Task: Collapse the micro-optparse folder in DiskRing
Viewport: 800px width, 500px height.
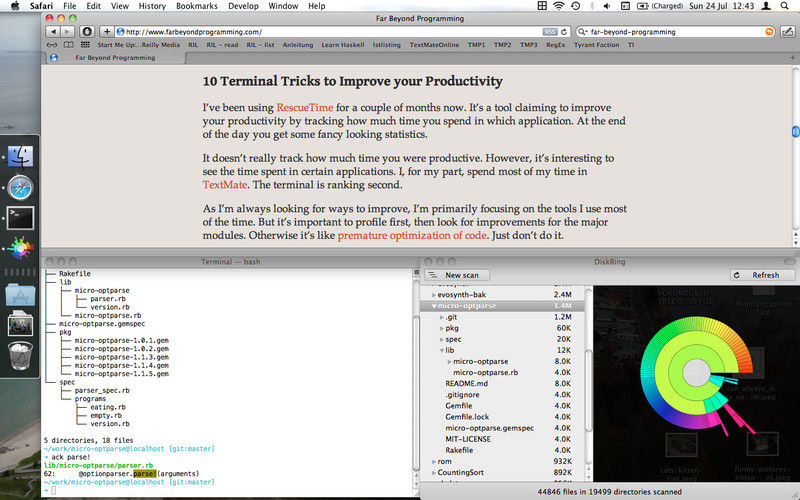Action: (434, 306)
